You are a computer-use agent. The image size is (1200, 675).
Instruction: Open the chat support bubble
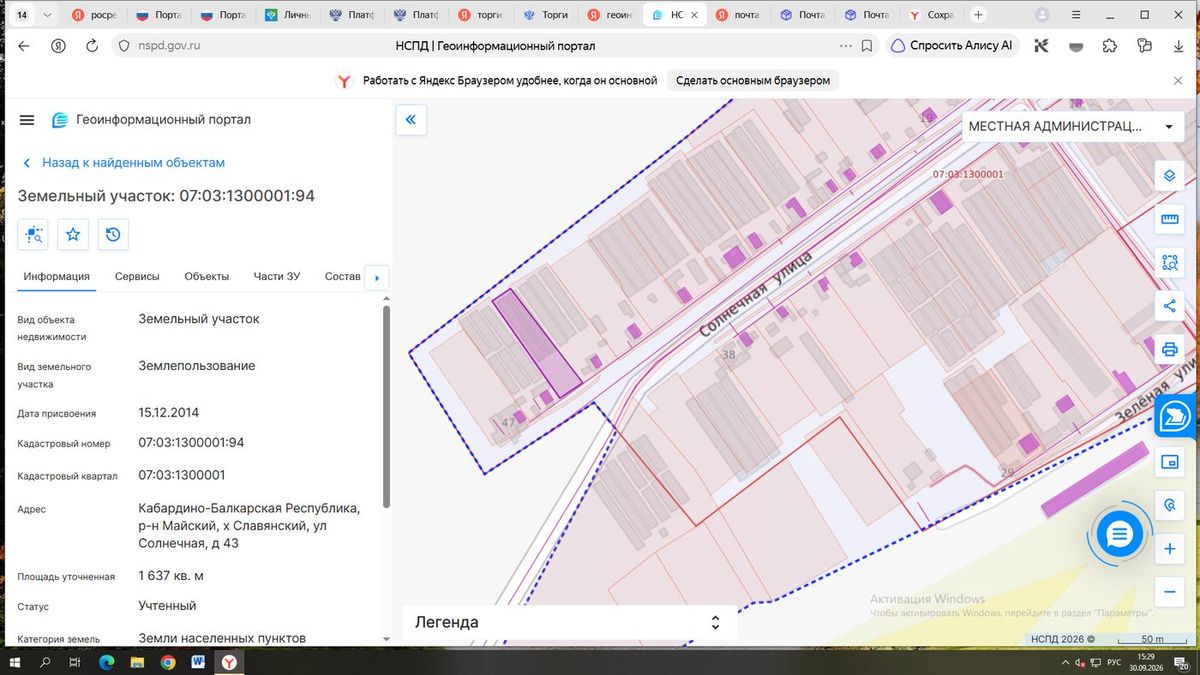[x=1119, y=535]
